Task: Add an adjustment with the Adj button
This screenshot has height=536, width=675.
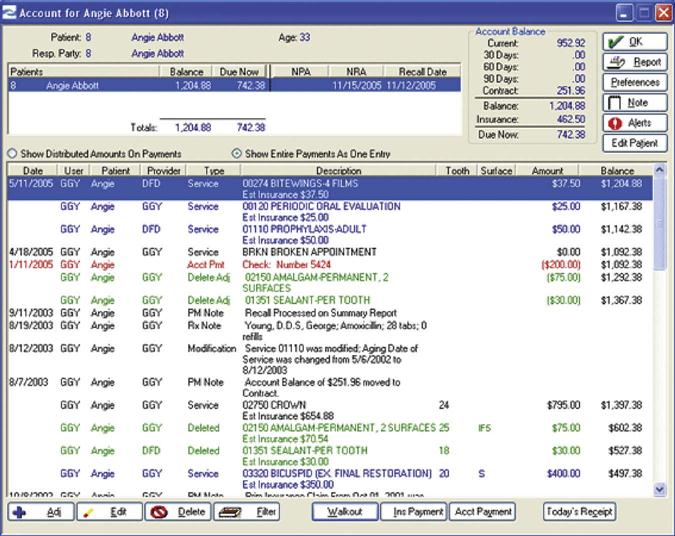Action: [38, 511]
